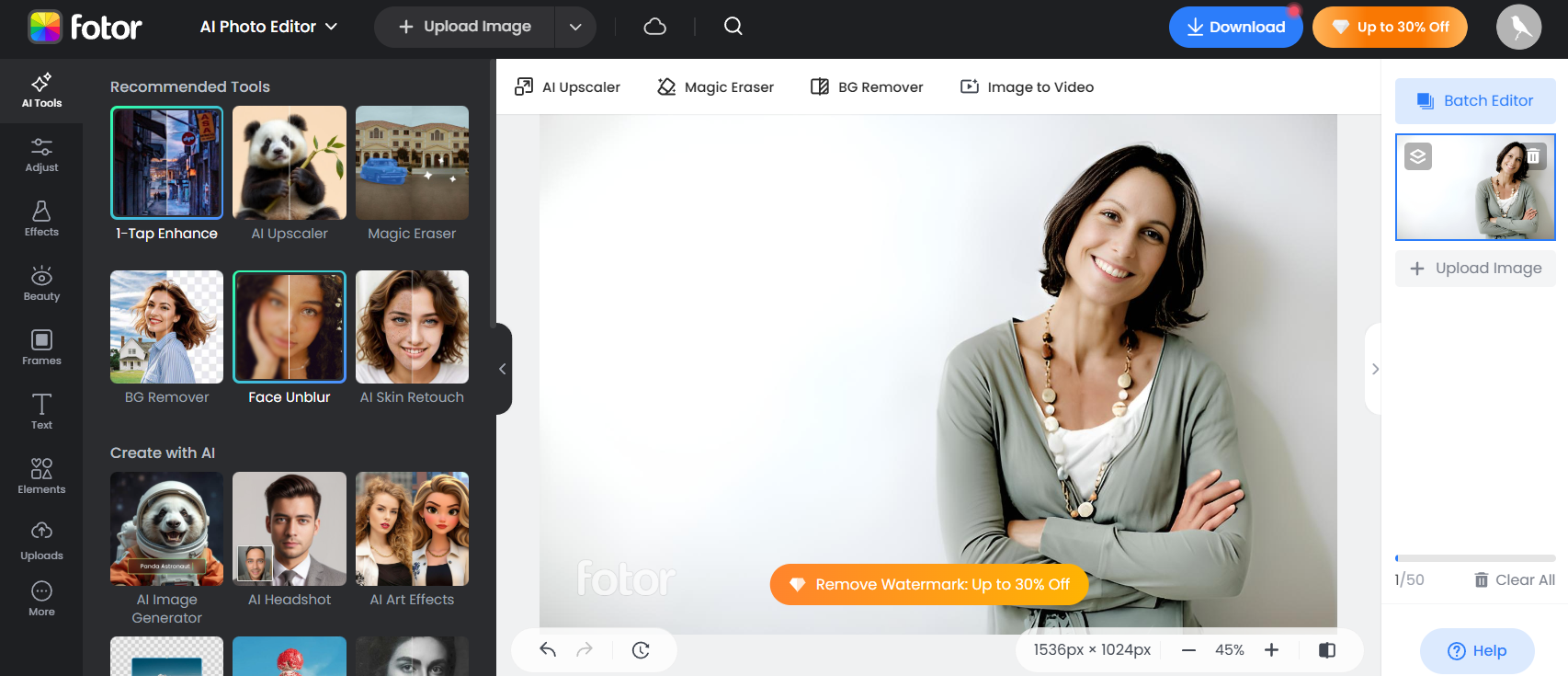1568x676 pixels.
Task: Download the edited image
Action: [1235, 27]
